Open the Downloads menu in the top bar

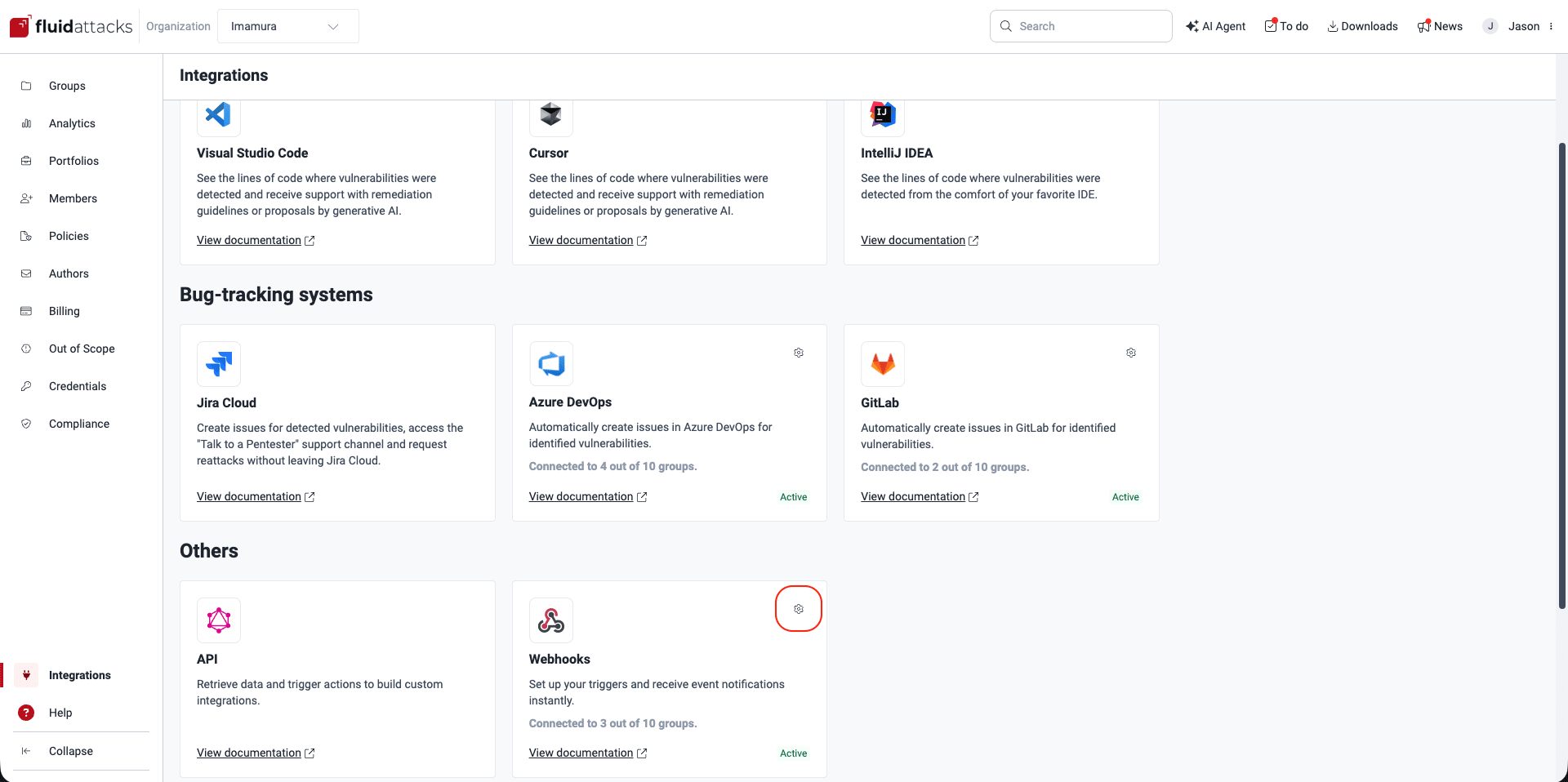(1361, 25)
